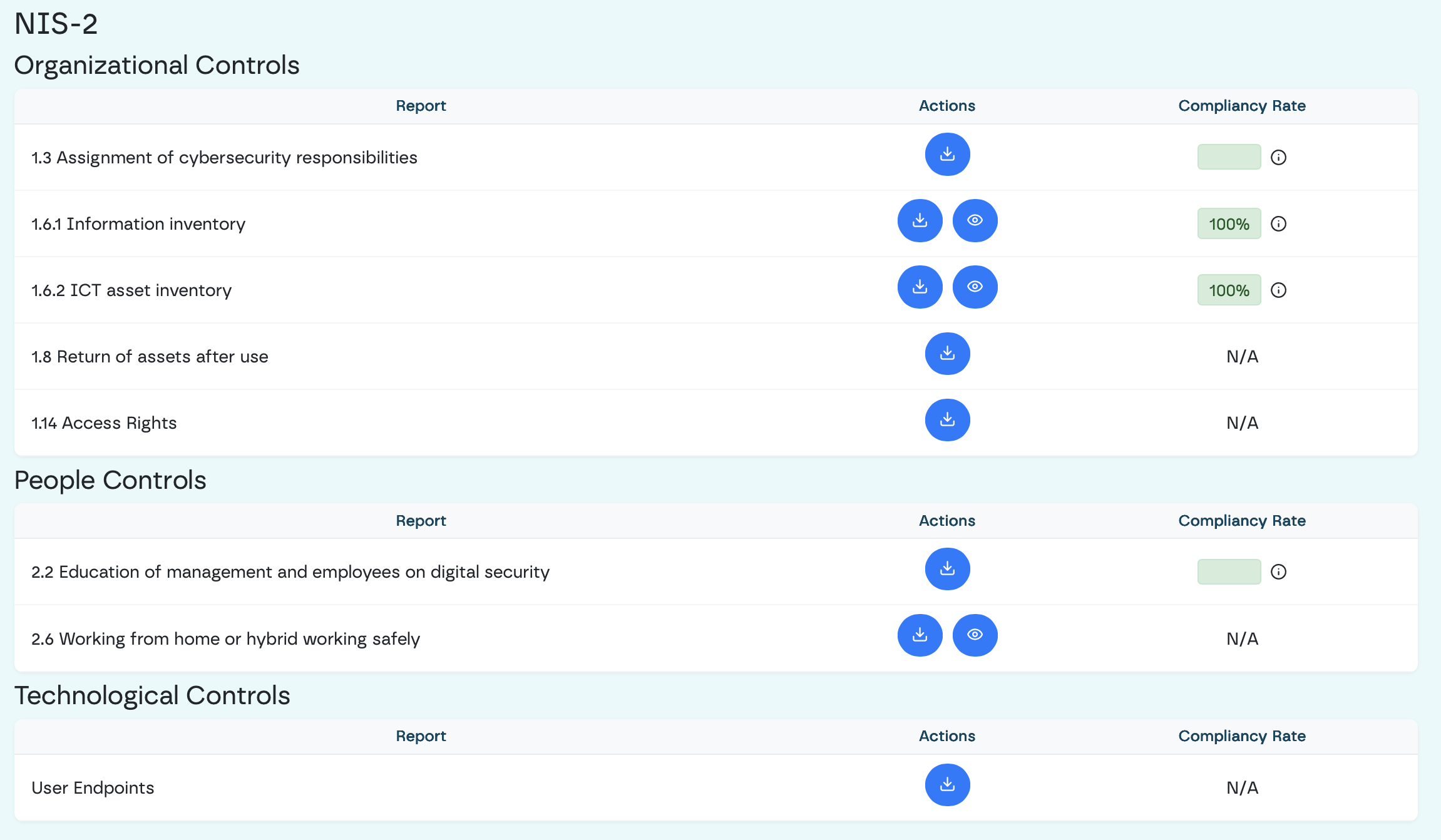Download the 1.8 Return of assets report
1441x840 pixels.
click(x=947, y=354)
